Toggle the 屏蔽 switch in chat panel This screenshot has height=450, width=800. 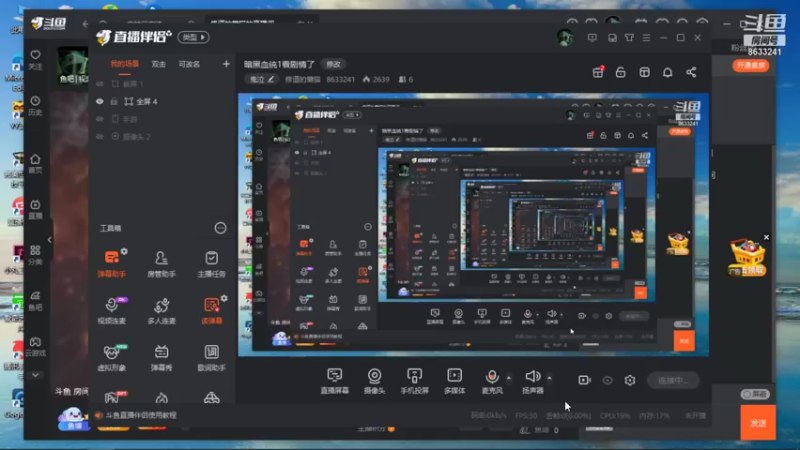755,394
